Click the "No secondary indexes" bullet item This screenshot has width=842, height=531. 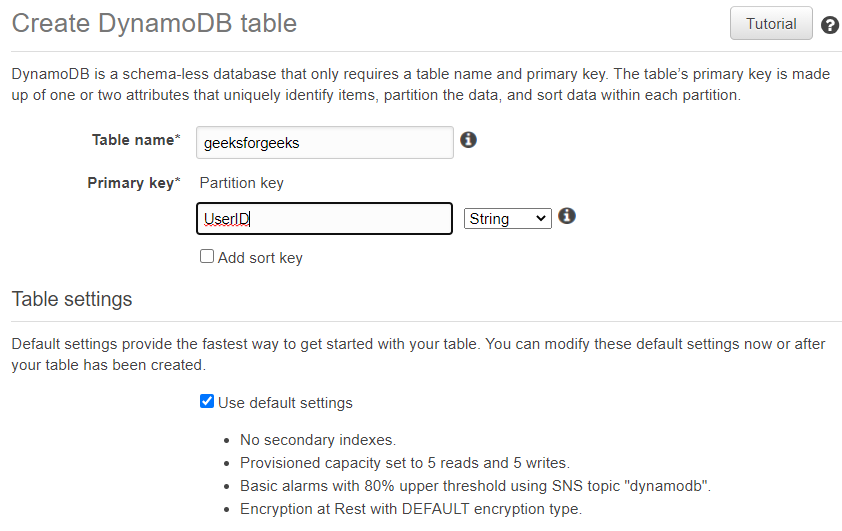tap(318, 440)
